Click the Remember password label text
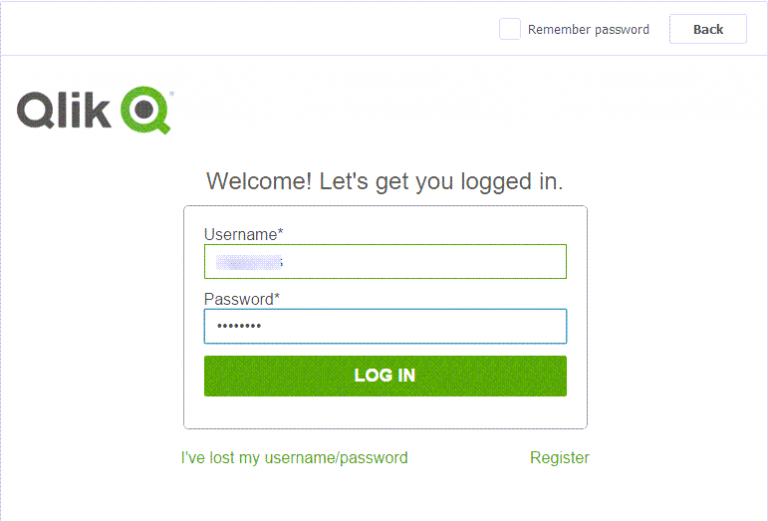The image size is (768, 521). (x=588, y=30)
